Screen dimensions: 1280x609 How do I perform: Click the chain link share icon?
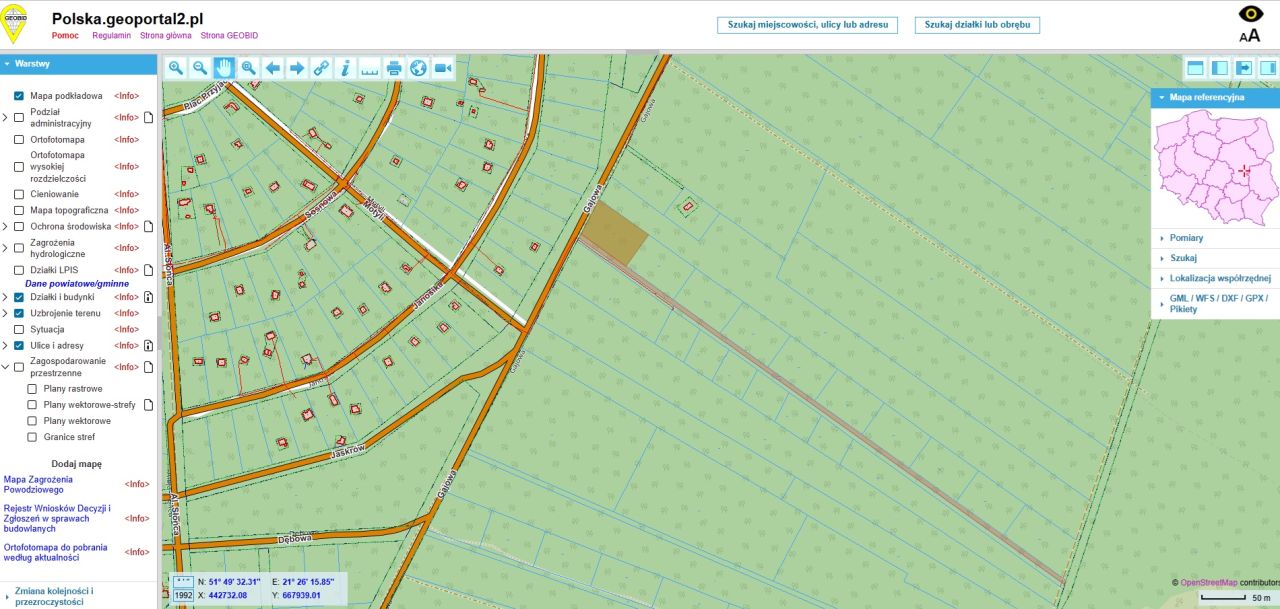321,68
